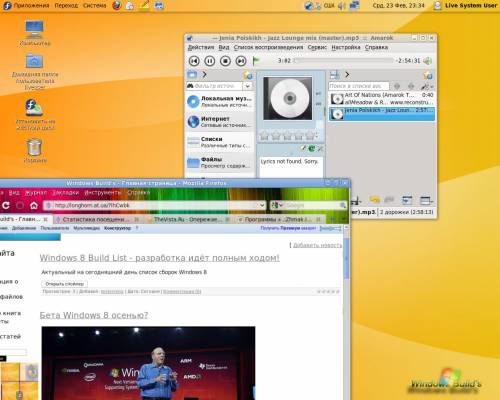Click the search magnifier icon in Firefox
The height and width of the screenshot is (400, 500).
click(x=343, y=205)
